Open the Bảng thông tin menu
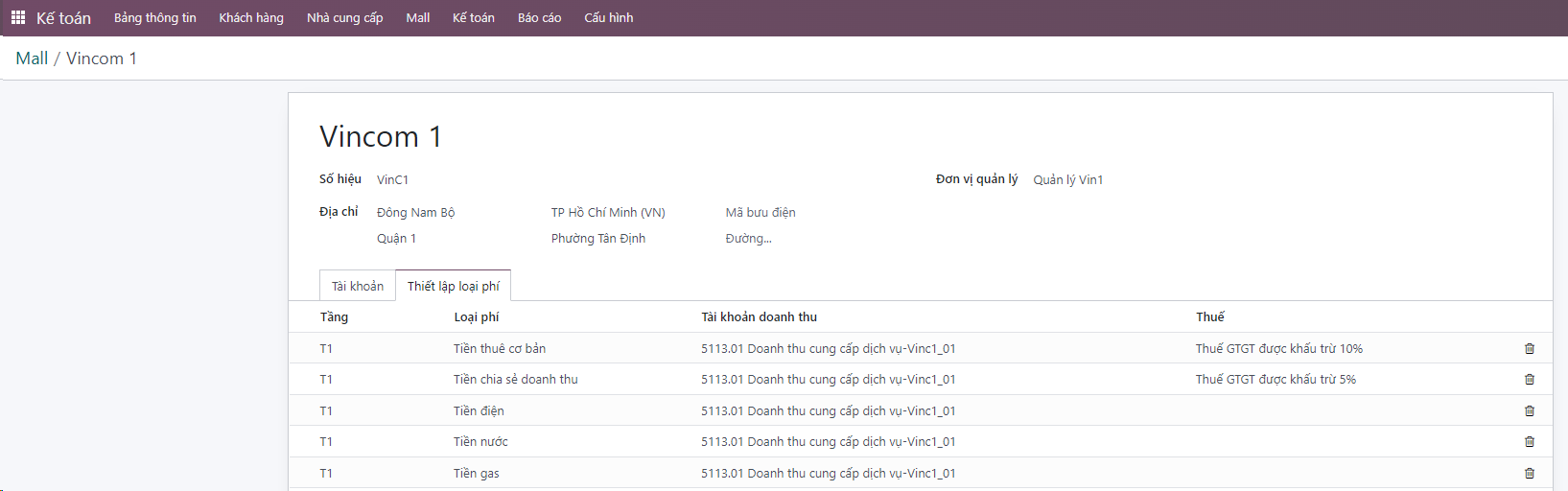Viewport: 1568px width, 491px height. tap(155, 17)
